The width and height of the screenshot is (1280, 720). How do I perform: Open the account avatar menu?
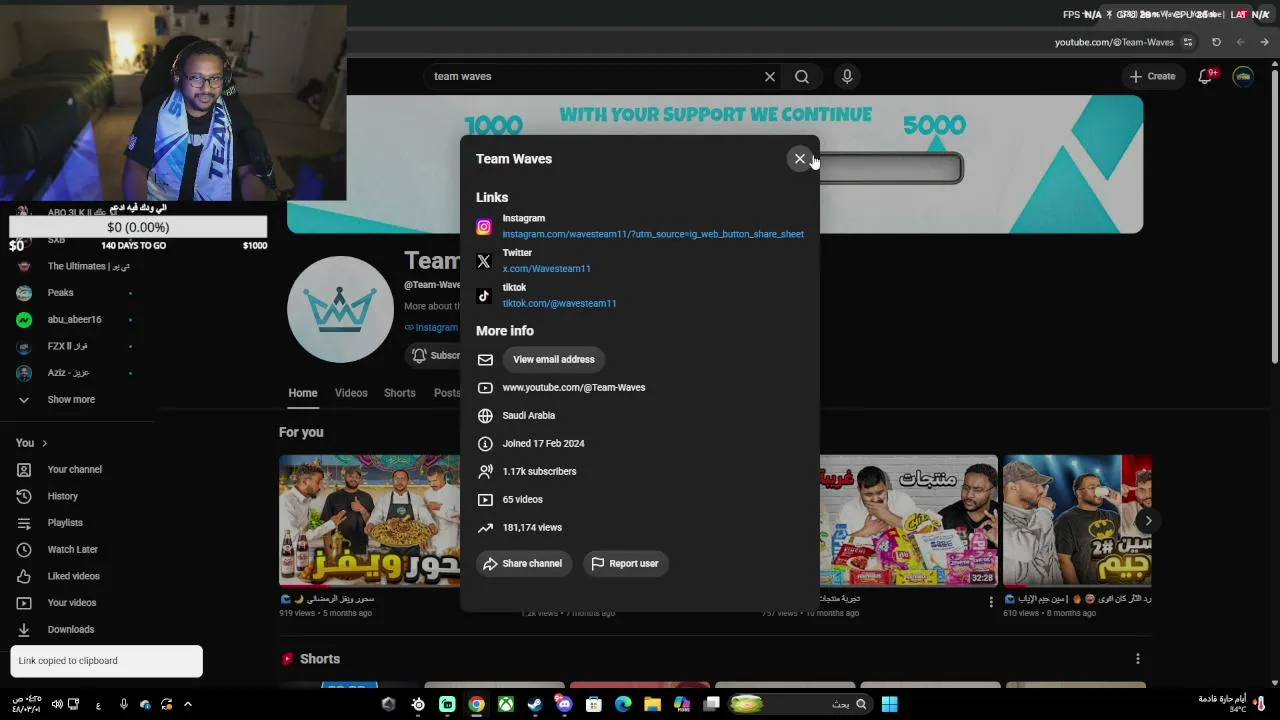[x=1243, y=76]
